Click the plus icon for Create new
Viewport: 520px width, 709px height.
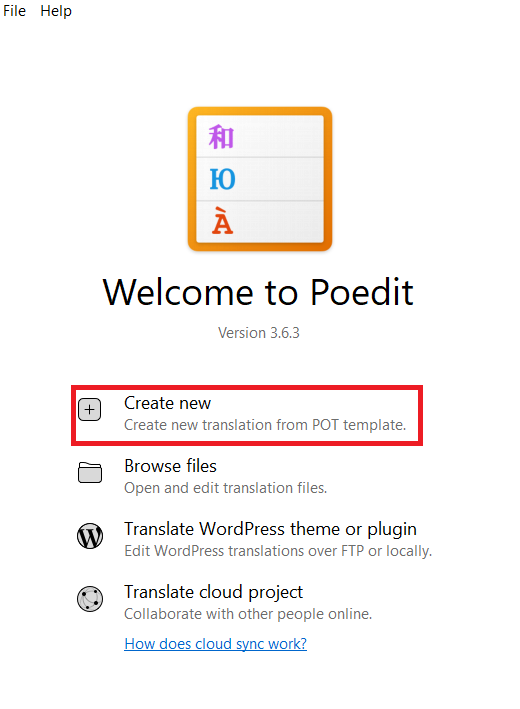tap(90, 410)
